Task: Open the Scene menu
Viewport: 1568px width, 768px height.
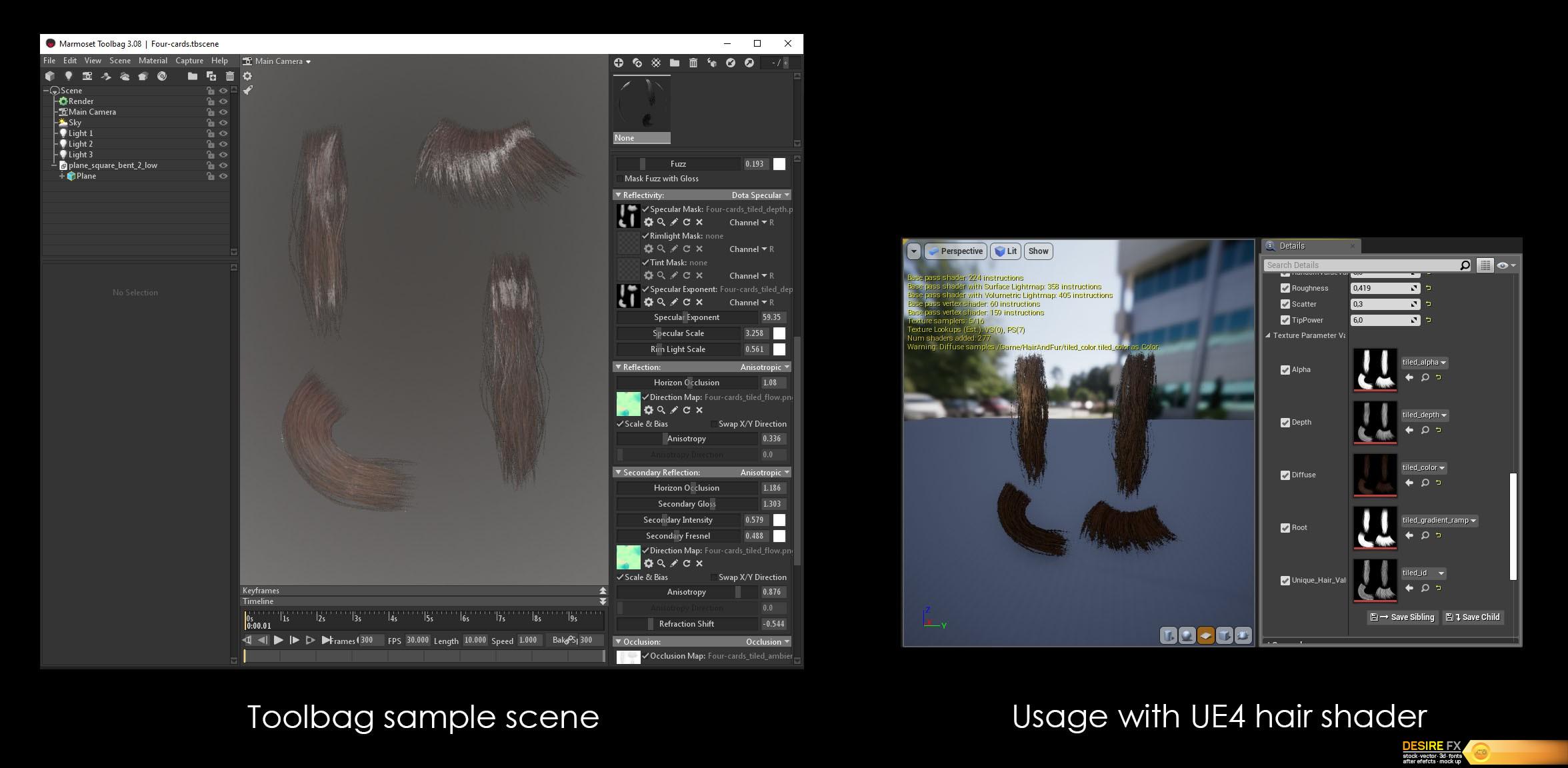Action: (x=120, y=61)
